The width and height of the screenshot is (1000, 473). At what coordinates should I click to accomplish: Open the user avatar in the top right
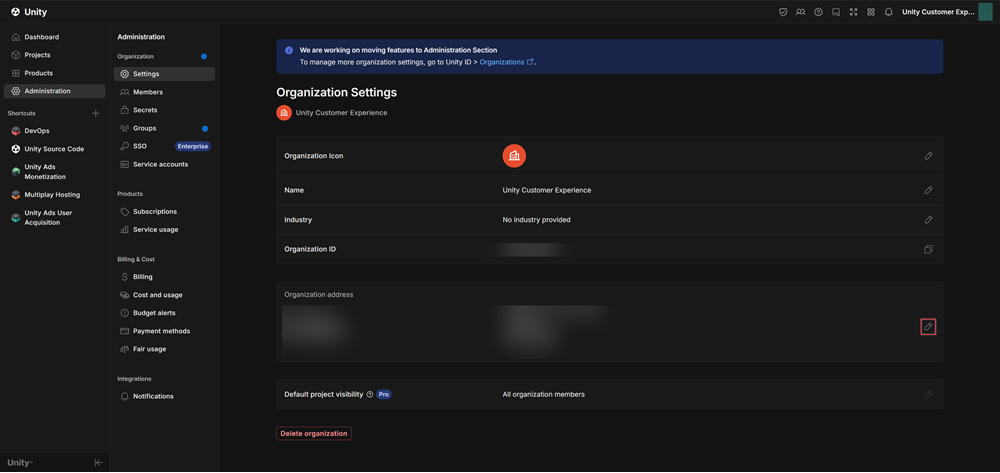tap(985, 12)
